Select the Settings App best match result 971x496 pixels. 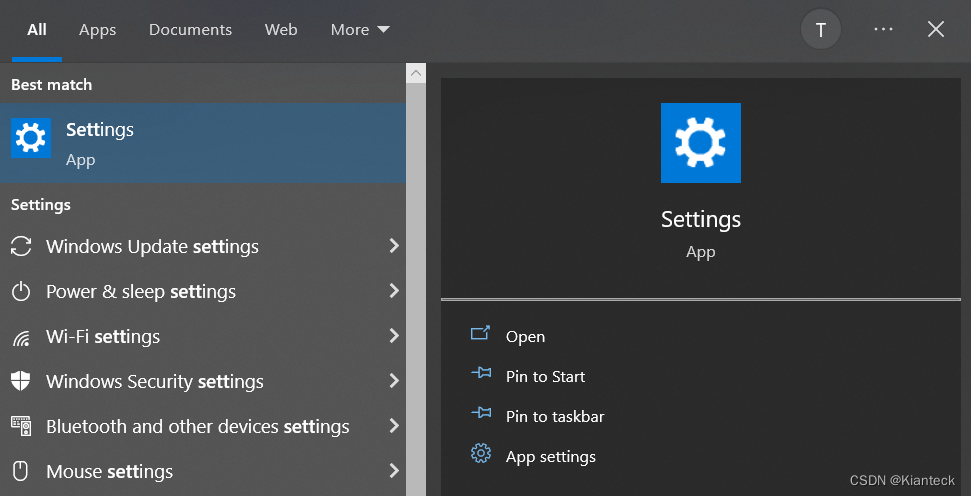pyautogui.click(x=203, y=143)
